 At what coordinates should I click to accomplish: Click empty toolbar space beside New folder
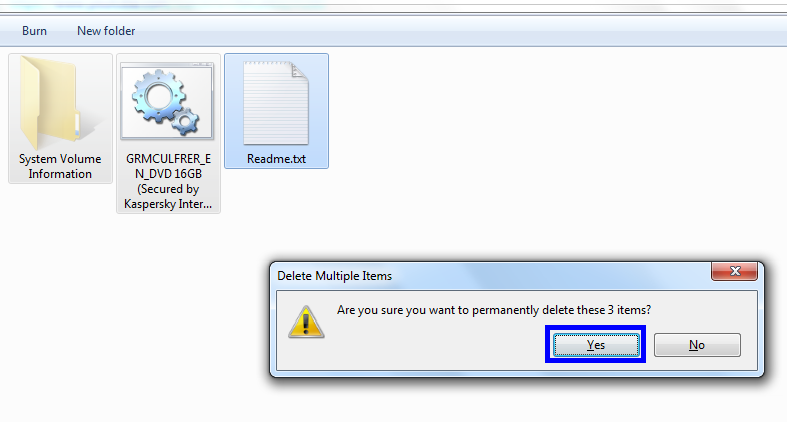pyautogui.click(x=452, y=31)
